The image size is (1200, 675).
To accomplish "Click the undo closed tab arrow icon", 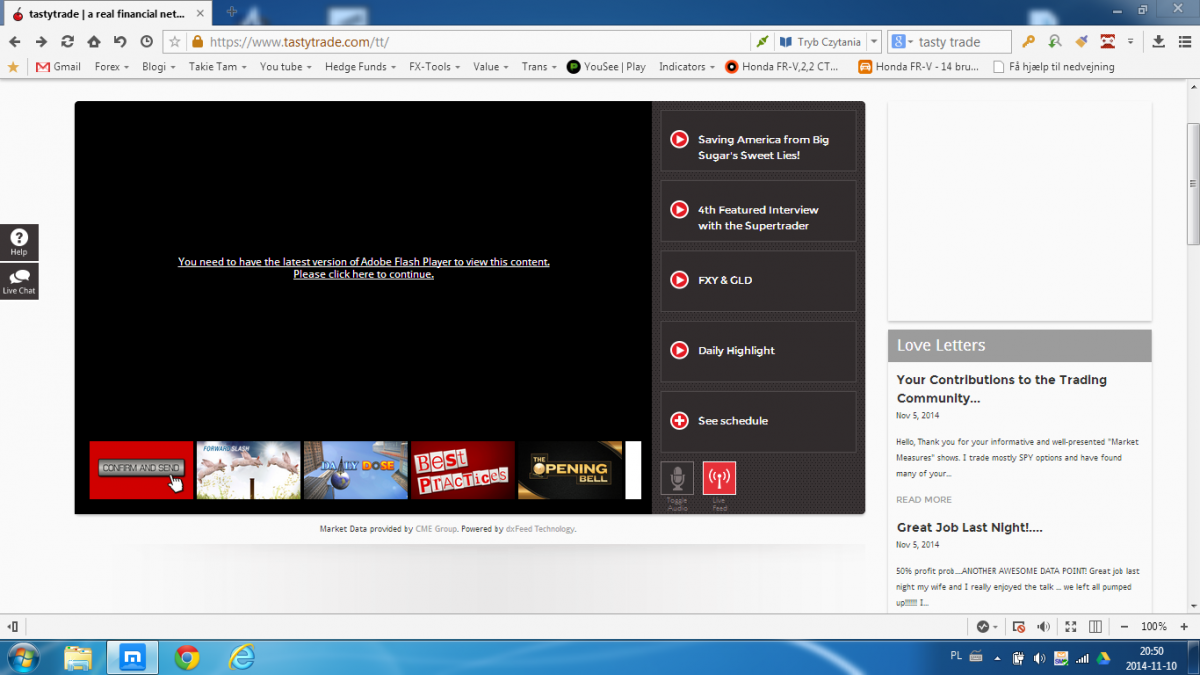I will 120,42.
